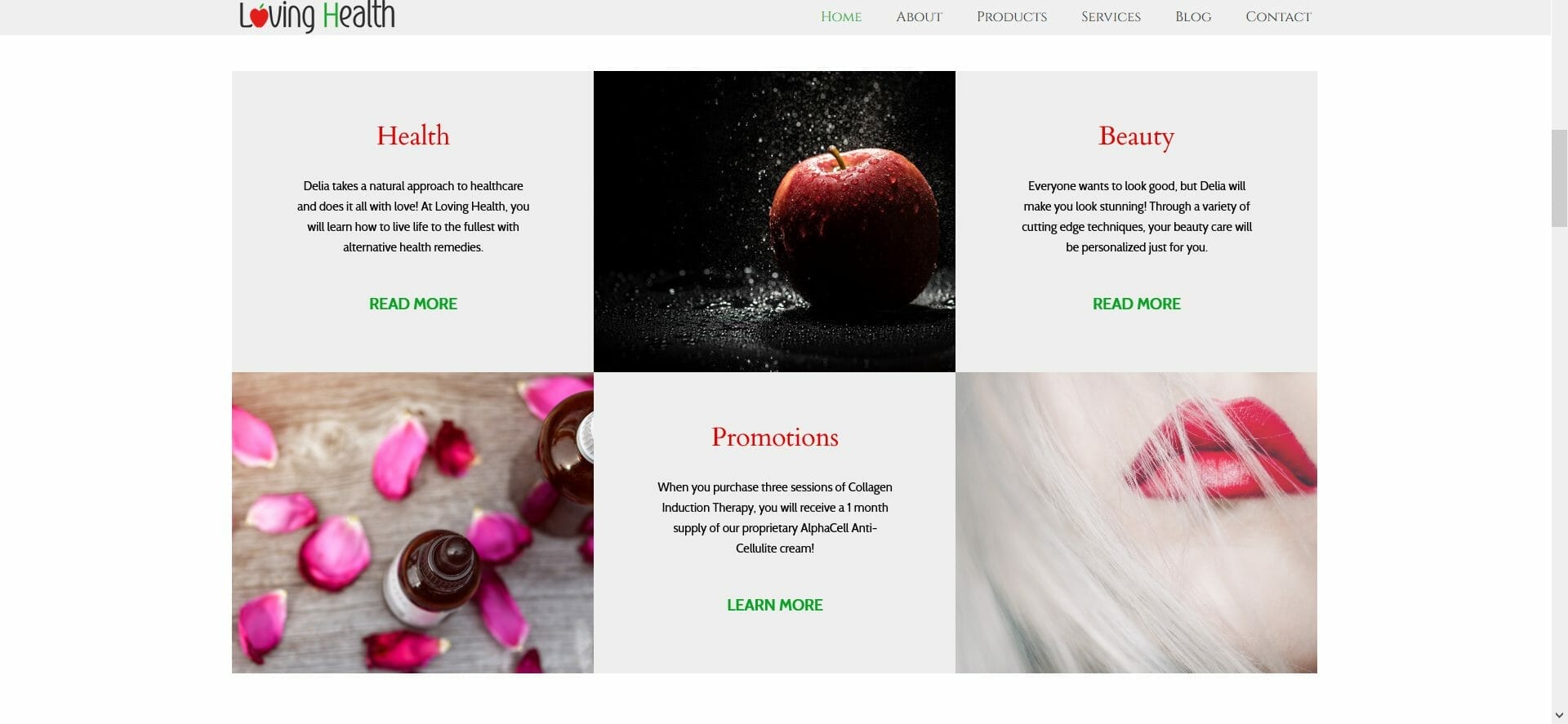Screen dimensions: 1568x724
Task: Open the Products menu item
Action: [x=1011, y=17]
